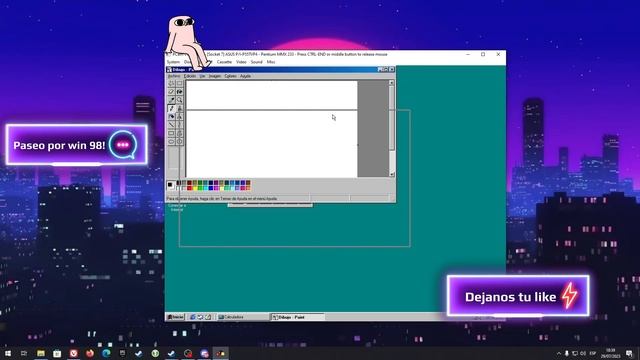Image resolution: width=640 pixels, height=360 pixels.
Task: Click the Show Desktop quick launch icon
Action: (208, 317)
